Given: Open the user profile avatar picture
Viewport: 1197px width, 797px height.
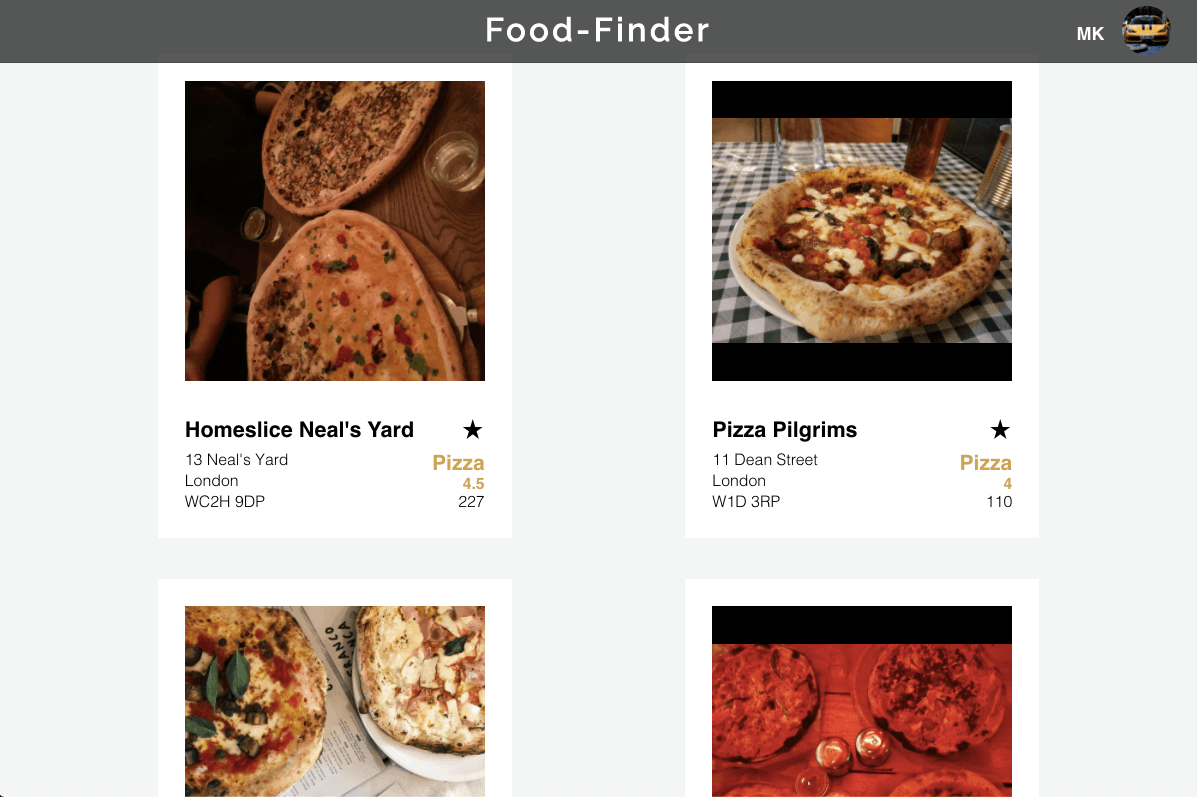Looking at the screenshot, I should click(x=1146, y=31).
